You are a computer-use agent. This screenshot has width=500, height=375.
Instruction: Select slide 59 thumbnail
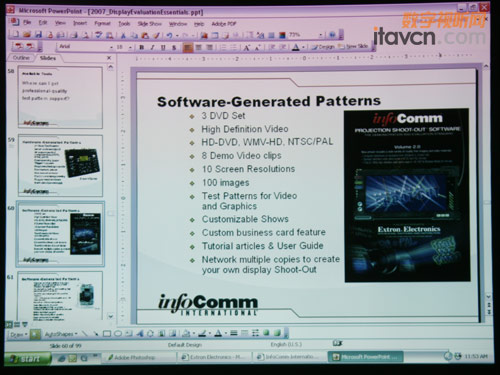60,165
